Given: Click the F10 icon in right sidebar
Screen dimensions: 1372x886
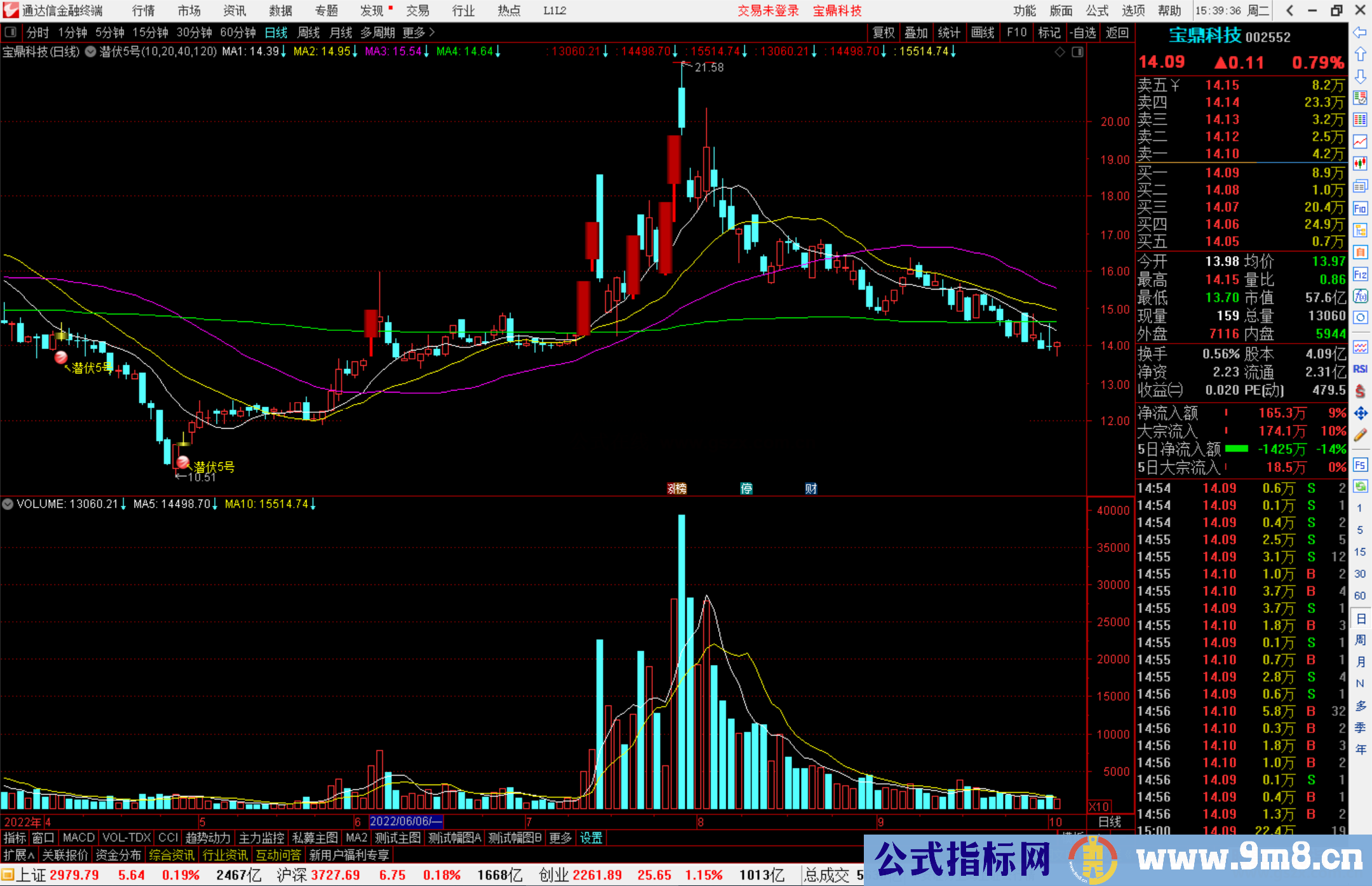Looking at the screenshot, I should click(1360, 208).
